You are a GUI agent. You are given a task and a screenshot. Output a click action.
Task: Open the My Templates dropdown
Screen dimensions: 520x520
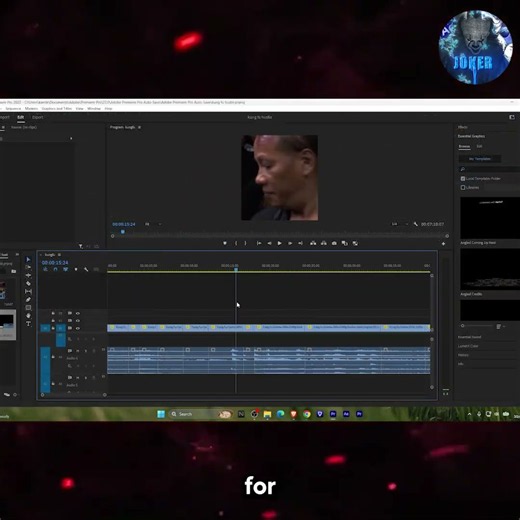pos(480,159)
